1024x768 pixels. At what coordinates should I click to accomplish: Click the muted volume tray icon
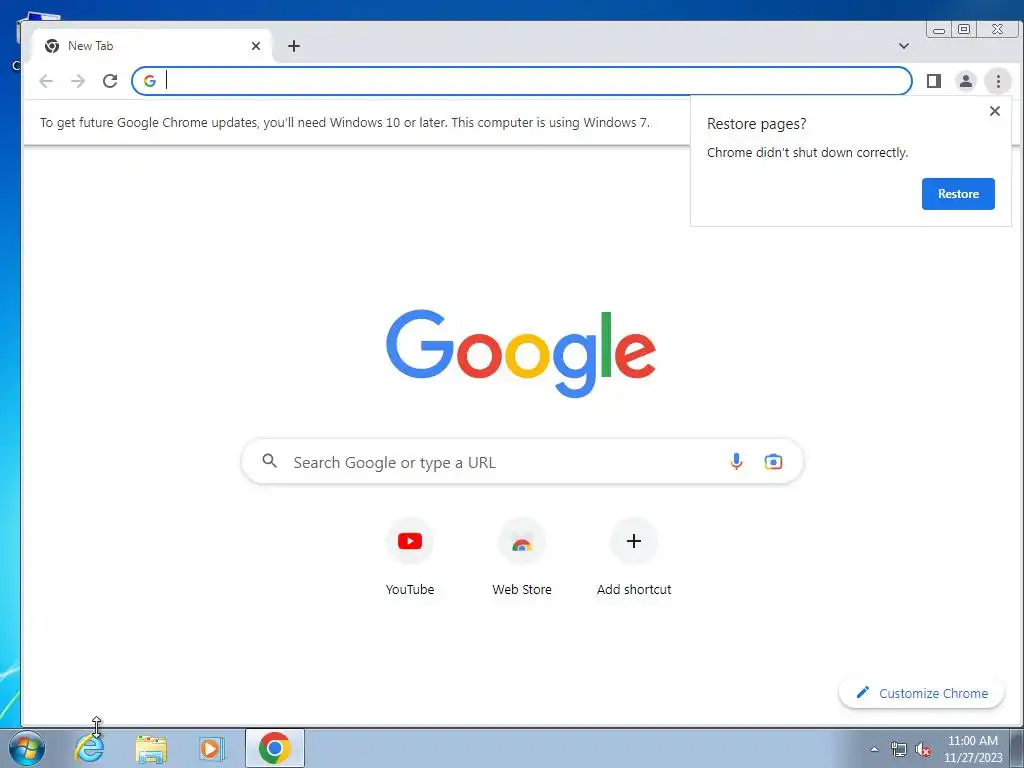tap(923, 749)
